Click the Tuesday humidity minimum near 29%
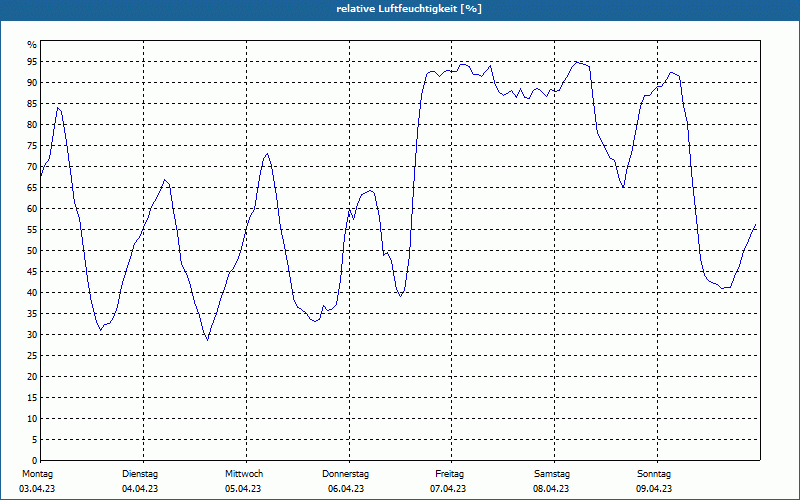800x500 pixels. (x=207, y=340)
